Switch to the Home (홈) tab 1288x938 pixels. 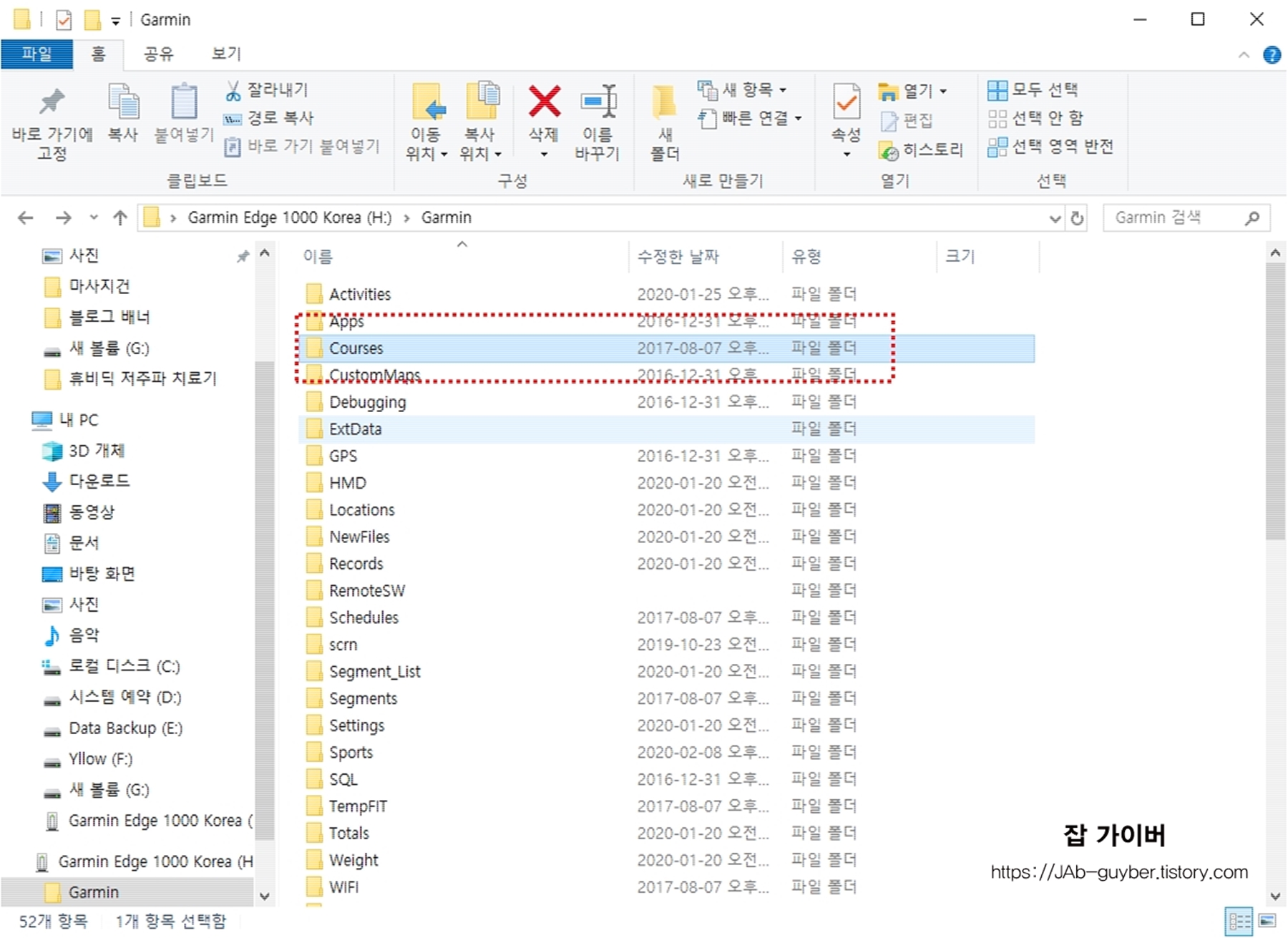[x=98, y=54]
